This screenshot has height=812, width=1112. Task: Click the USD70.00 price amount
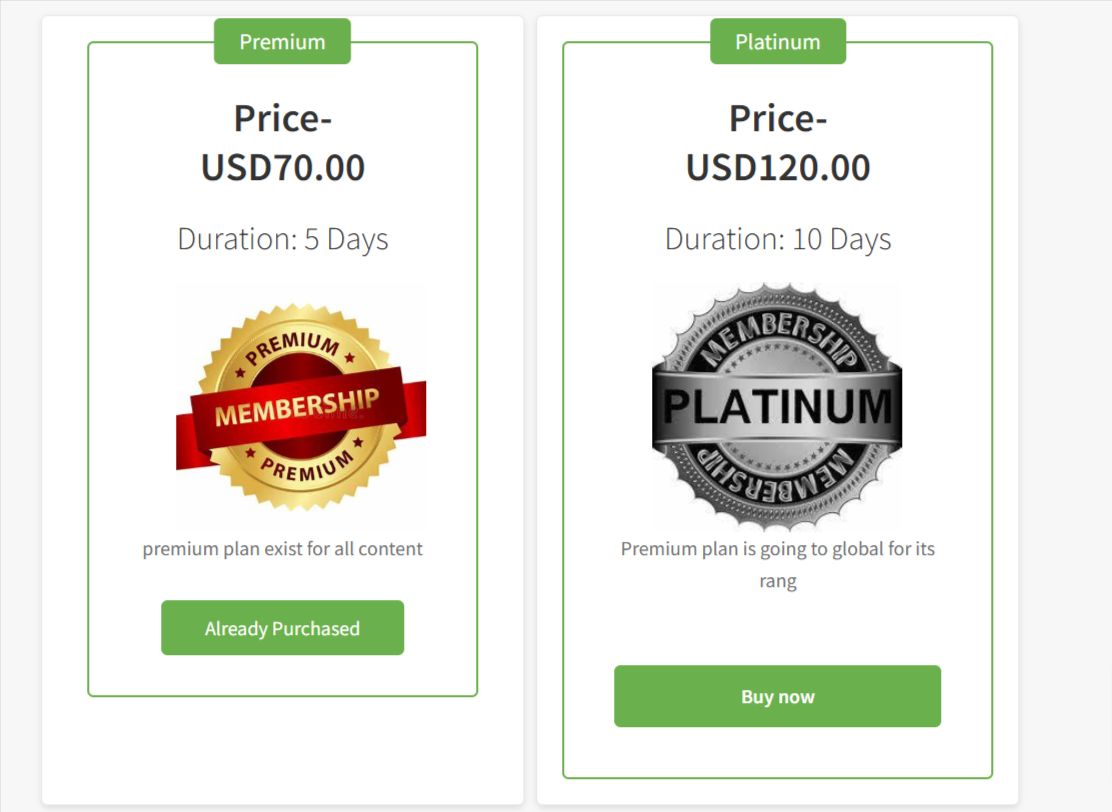tap(283, 167)
